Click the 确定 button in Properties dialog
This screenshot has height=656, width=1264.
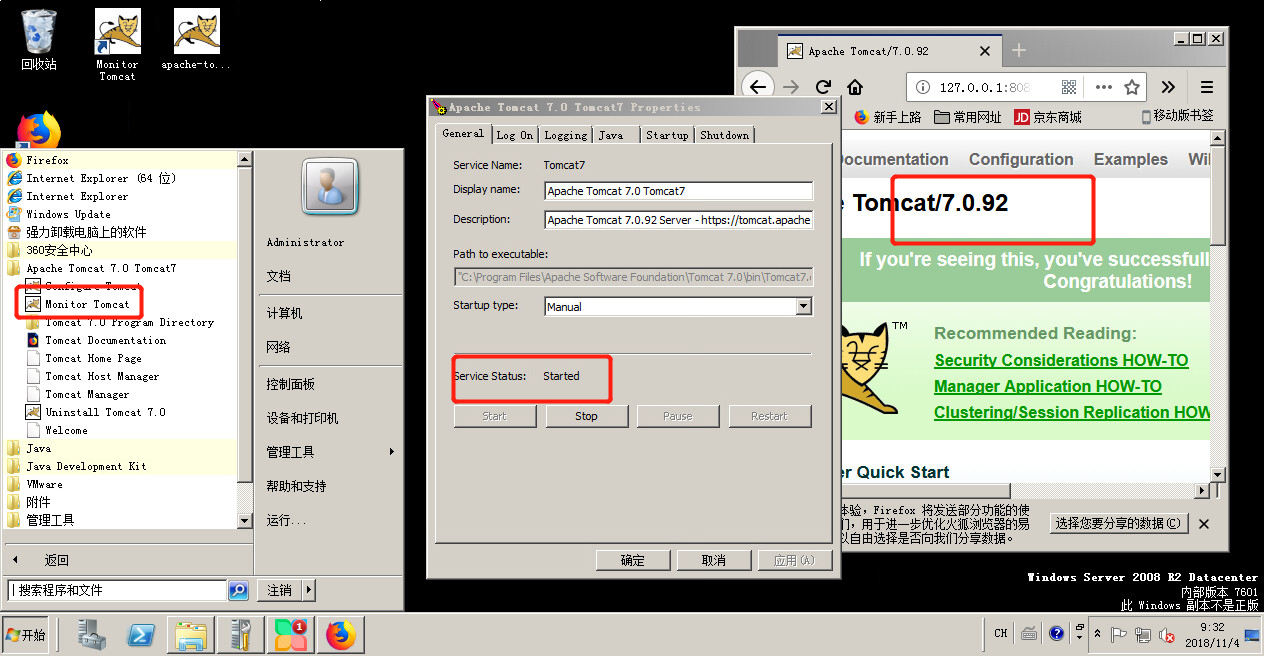[633, 560]
